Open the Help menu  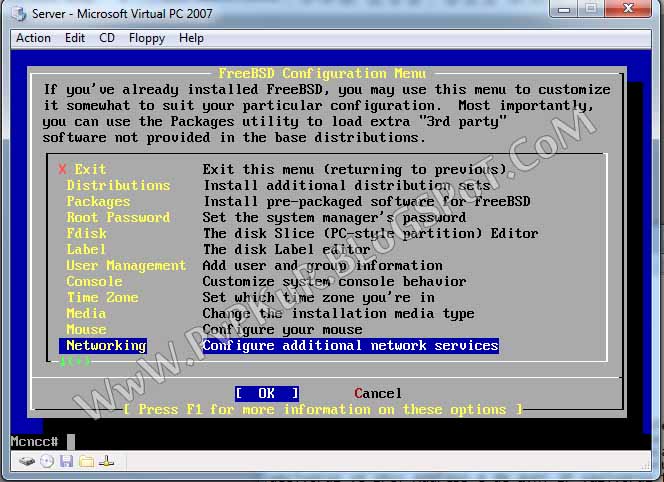pos(191,38)
